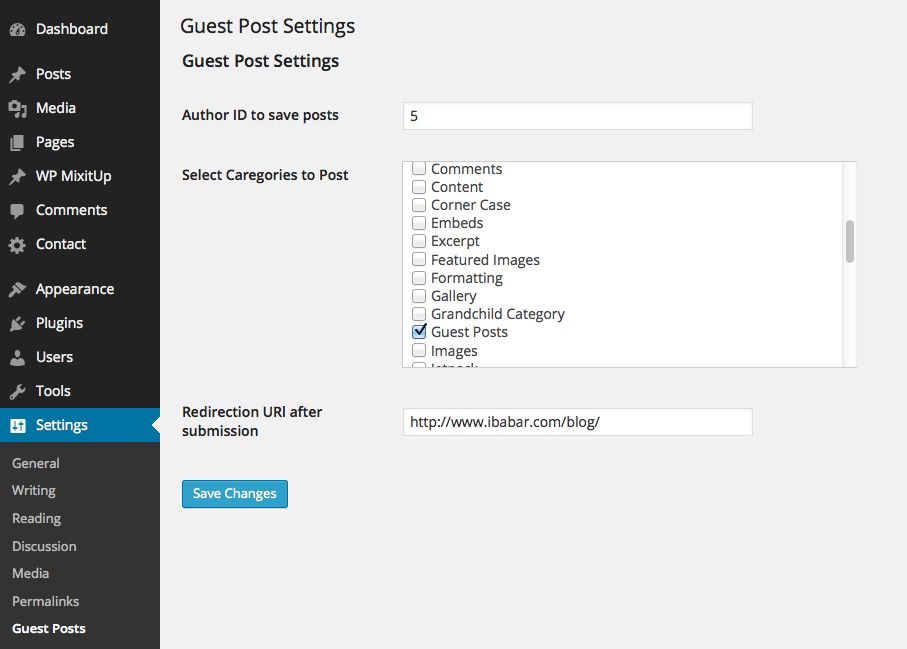Enable the Corner Case category checkbox

tap(419, 205)
